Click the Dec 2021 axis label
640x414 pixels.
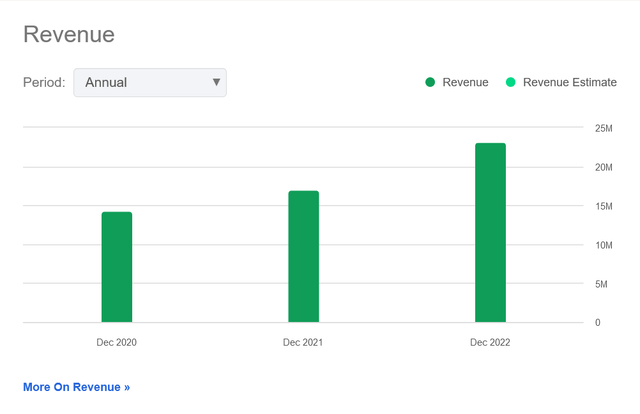303,342
